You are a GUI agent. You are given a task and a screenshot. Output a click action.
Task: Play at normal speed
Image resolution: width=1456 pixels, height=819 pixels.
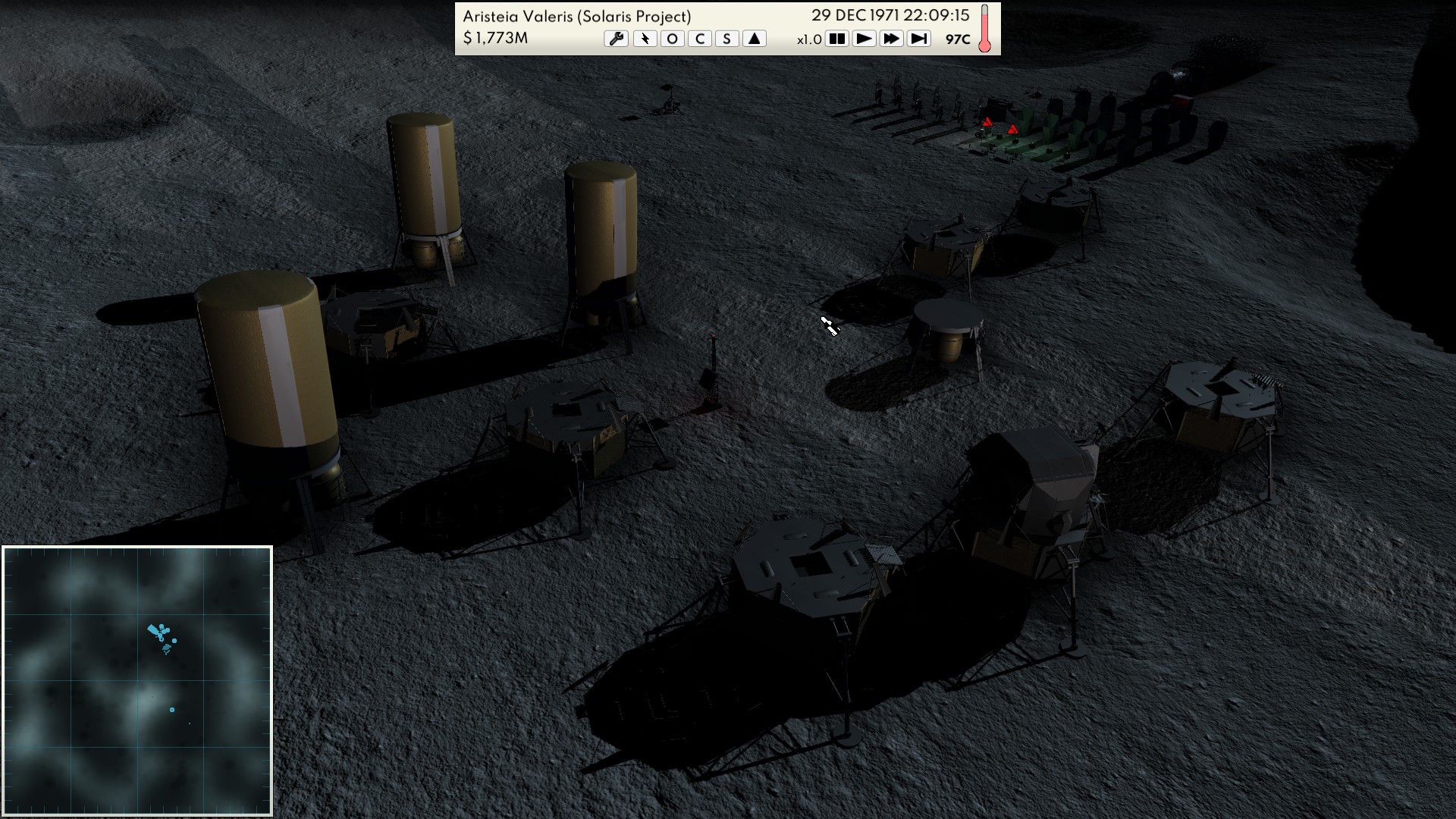[x=864, y=39]
